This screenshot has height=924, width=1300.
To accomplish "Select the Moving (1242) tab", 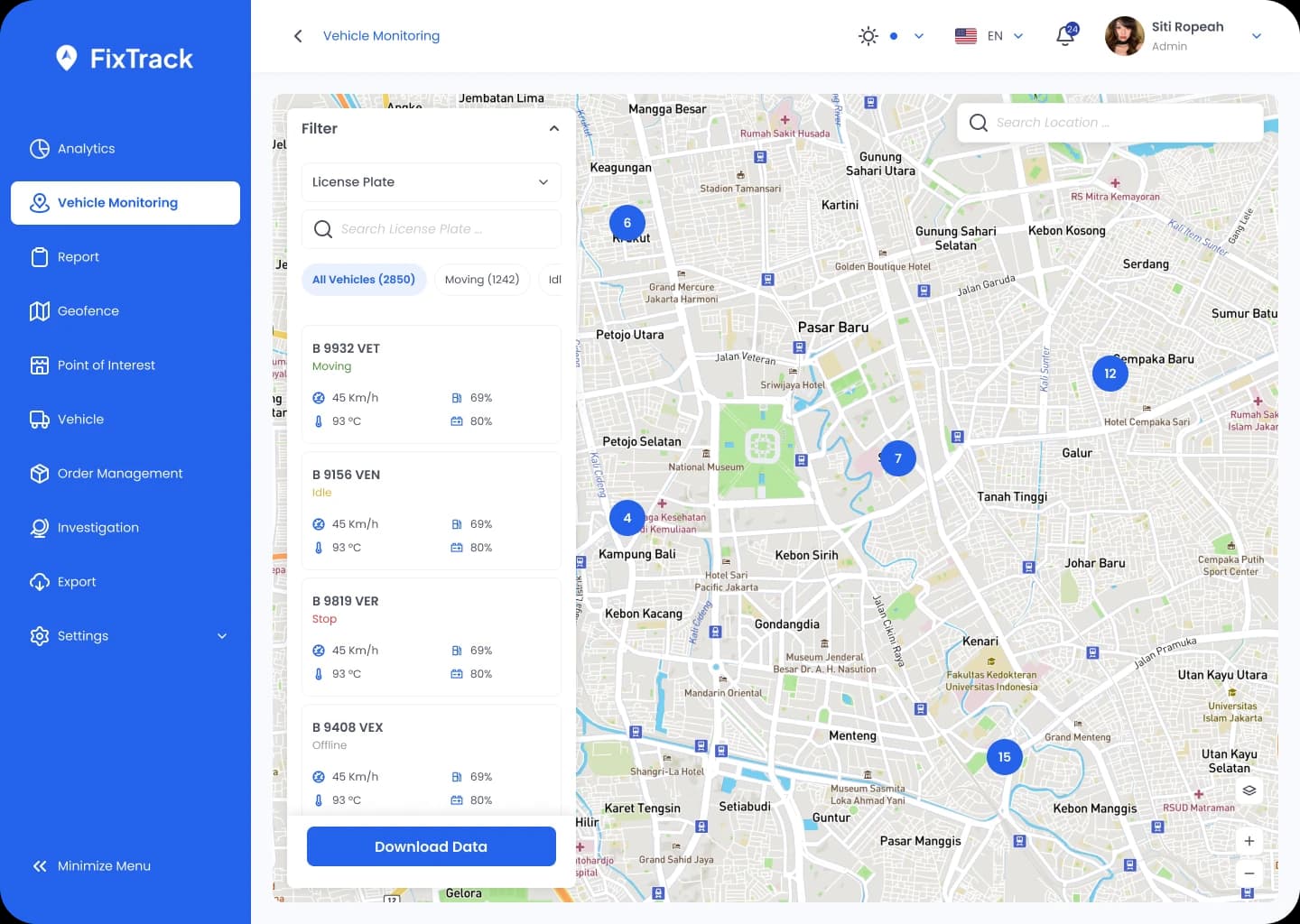I will 482,280.
